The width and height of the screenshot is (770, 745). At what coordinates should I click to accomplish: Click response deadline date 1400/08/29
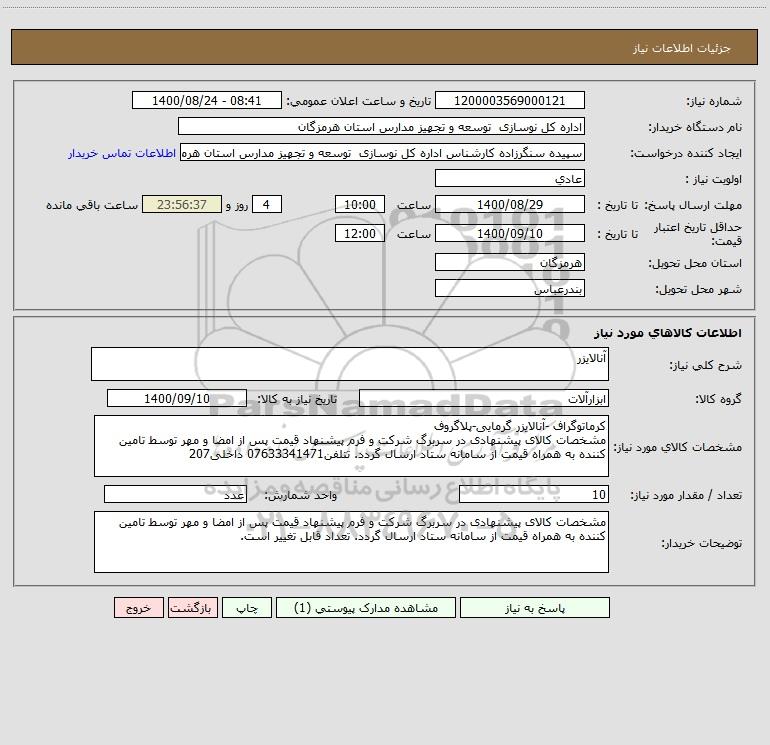[510, 204]
